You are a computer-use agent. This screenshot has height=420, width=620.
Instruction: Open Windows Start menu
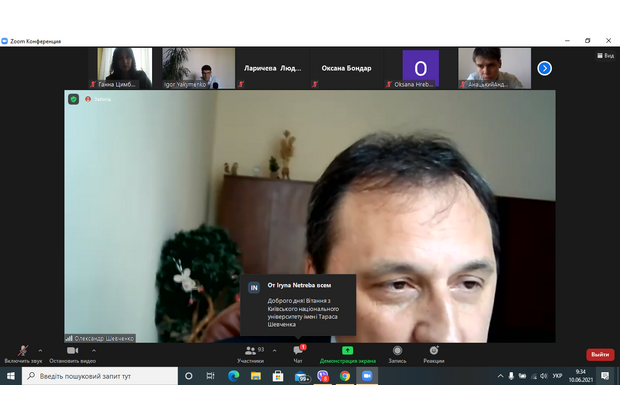(11, 376)
